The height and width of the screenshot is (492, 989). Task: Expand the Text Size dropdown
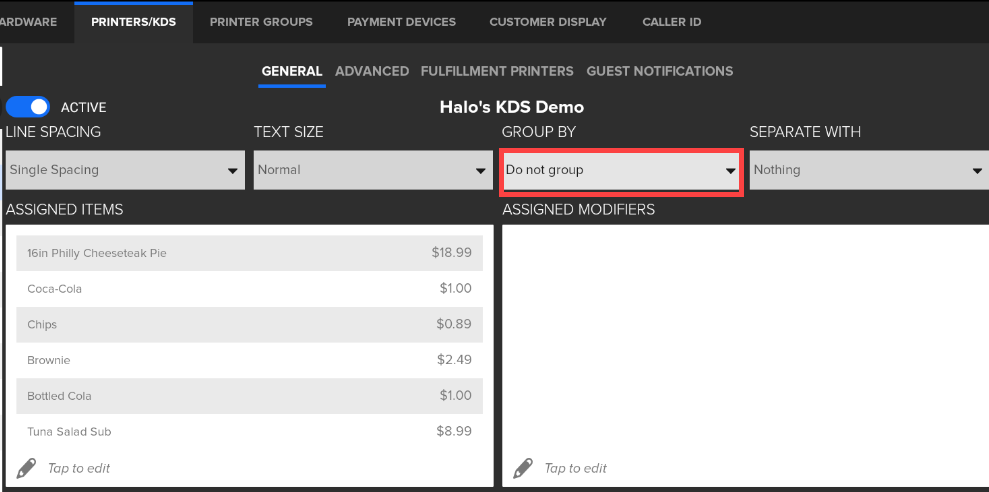[x=372, y=170]
